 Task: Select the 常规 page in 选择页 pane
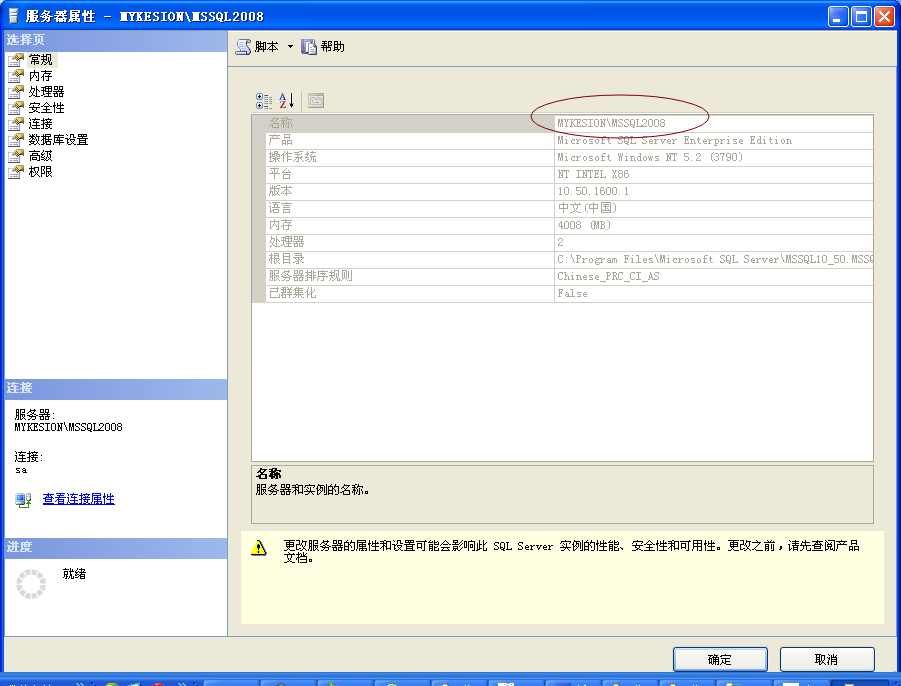[40, 59]
